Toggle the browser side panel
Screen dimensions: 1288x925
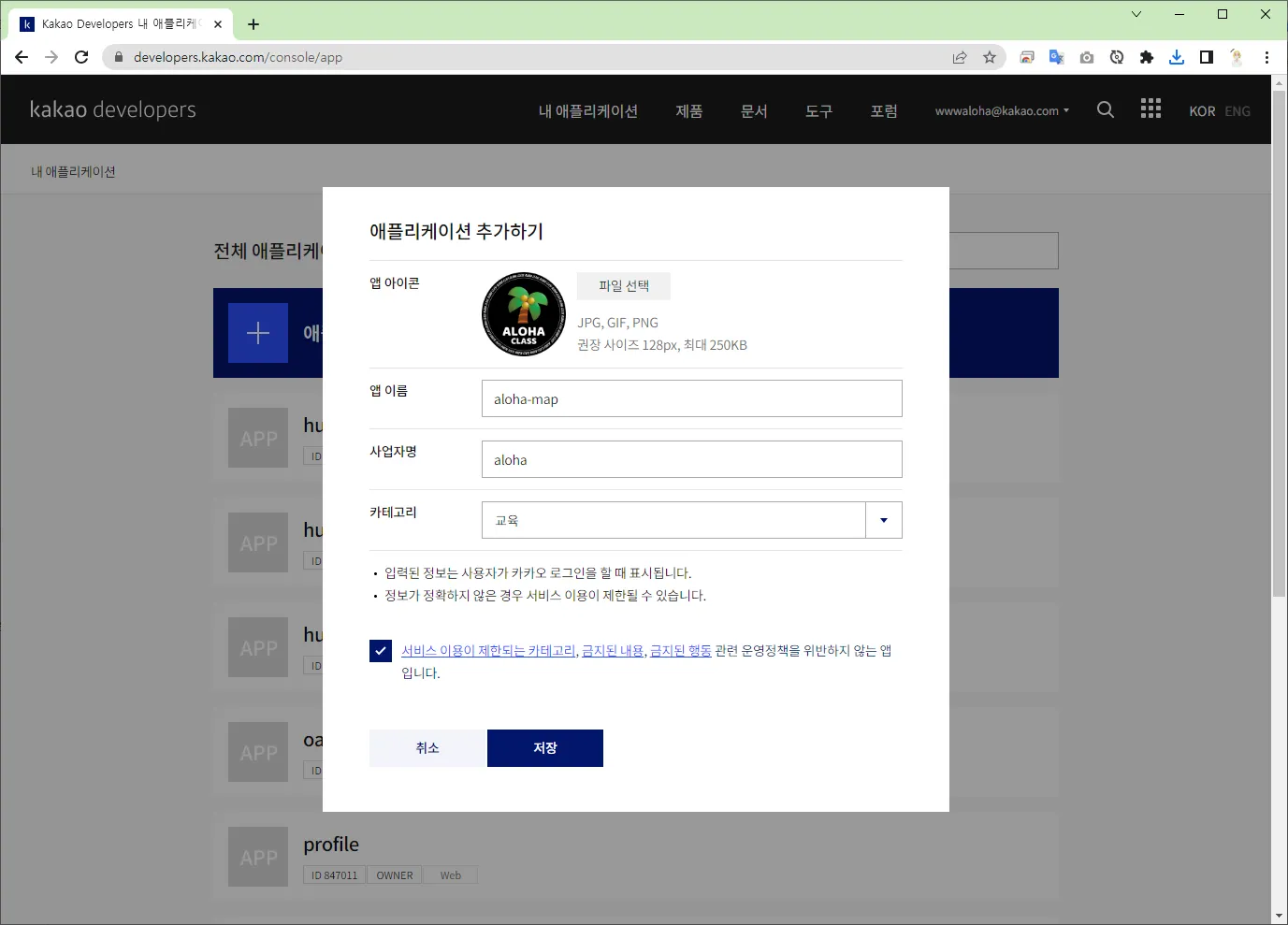tap(1207, 57)
